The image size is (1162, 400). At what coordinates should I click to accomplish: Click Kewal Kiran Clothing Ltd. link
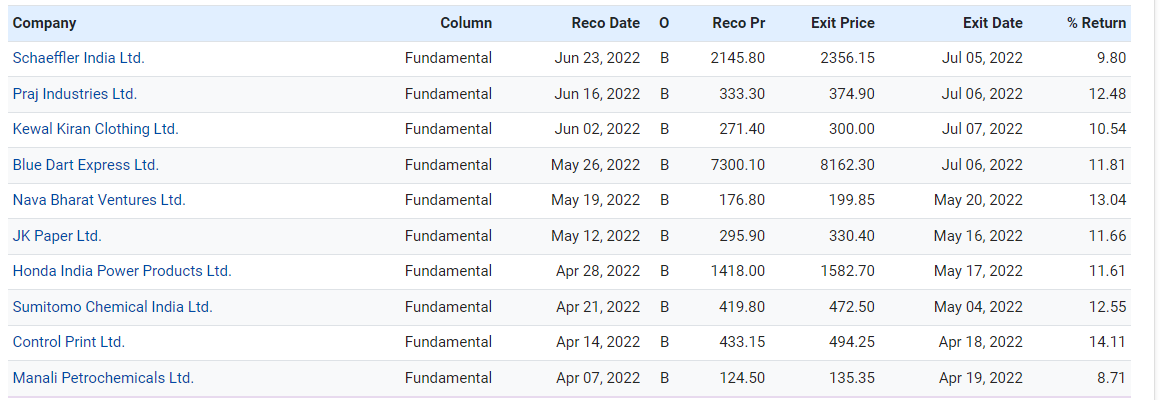[95, 129]
